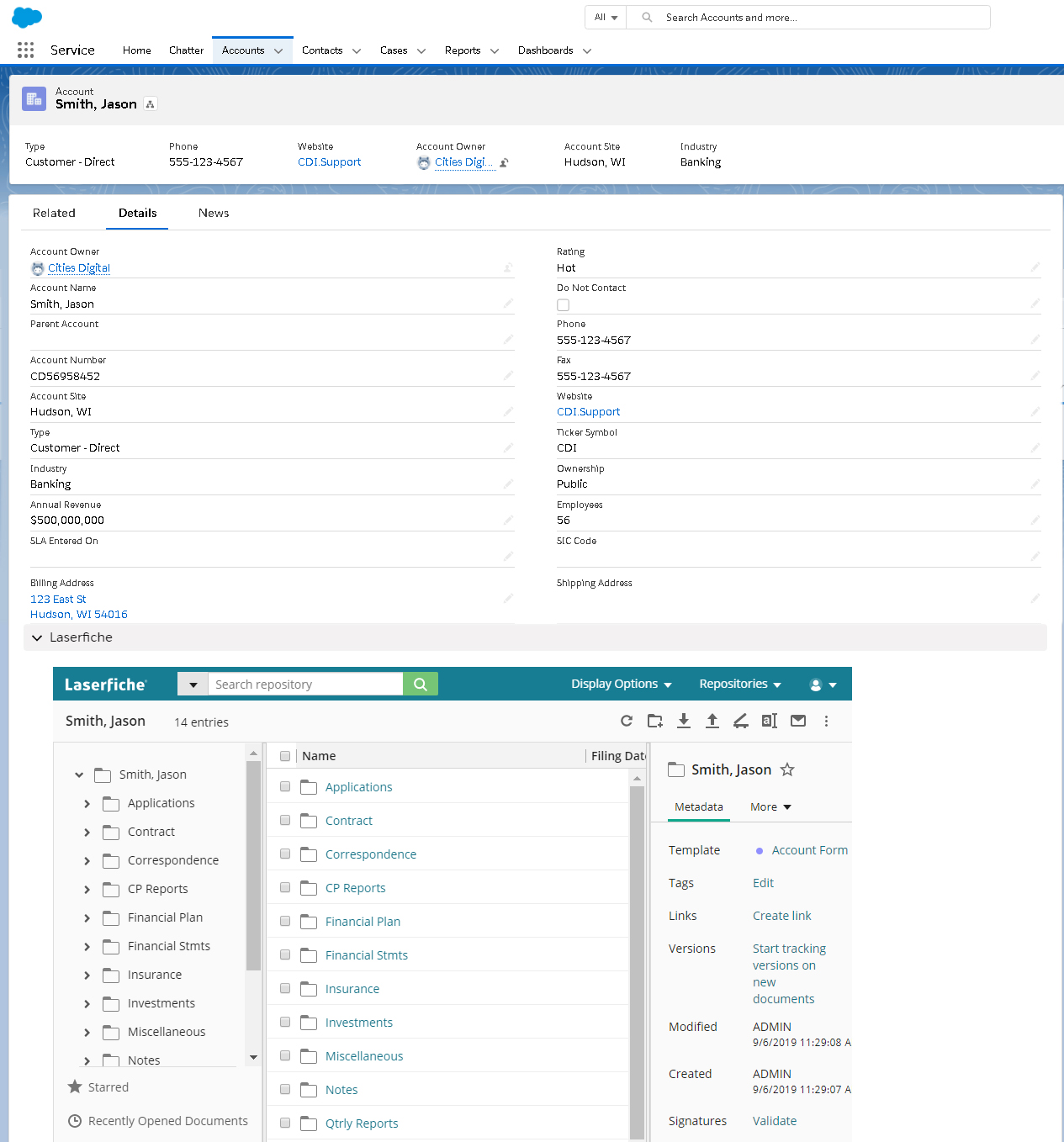
Task: Select the Metadata tab
Action: [x=699, y=807]
